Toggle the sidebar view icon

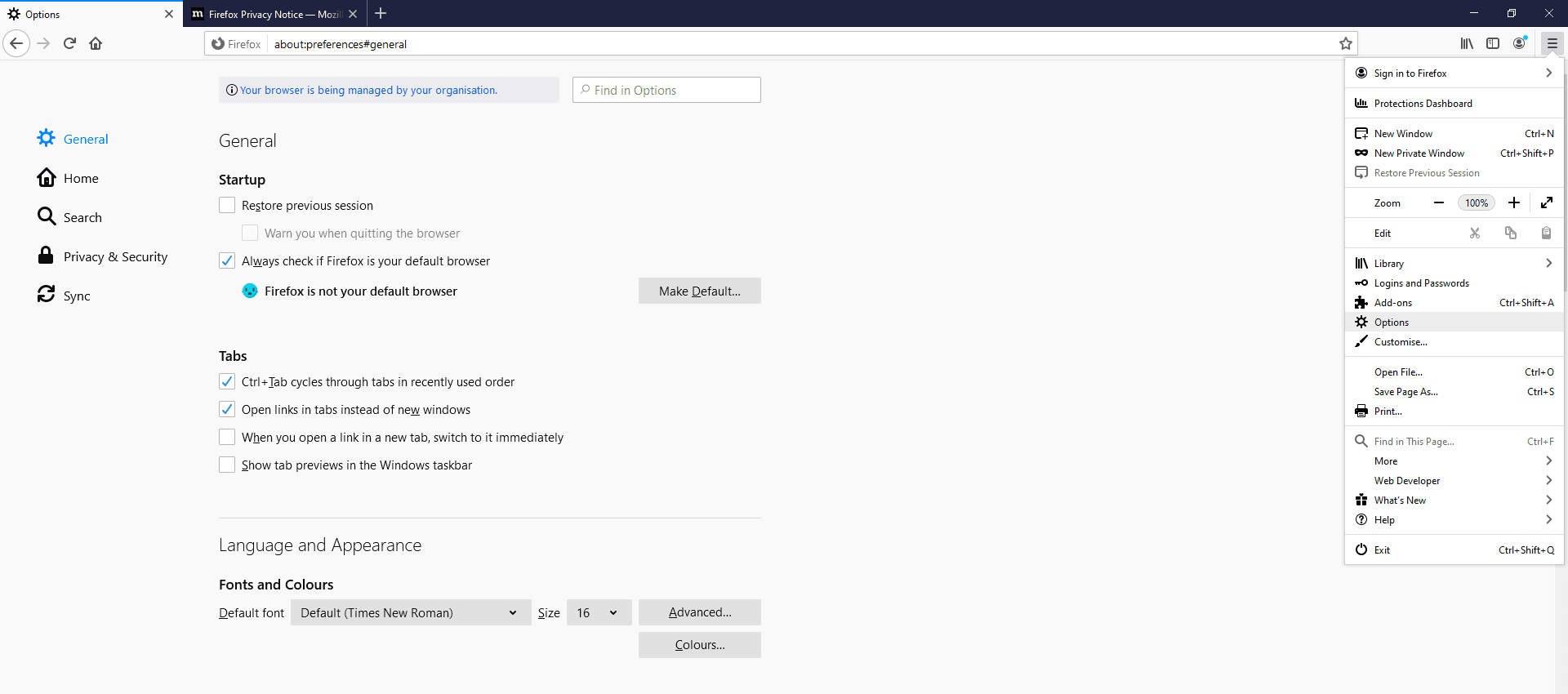1493,43
